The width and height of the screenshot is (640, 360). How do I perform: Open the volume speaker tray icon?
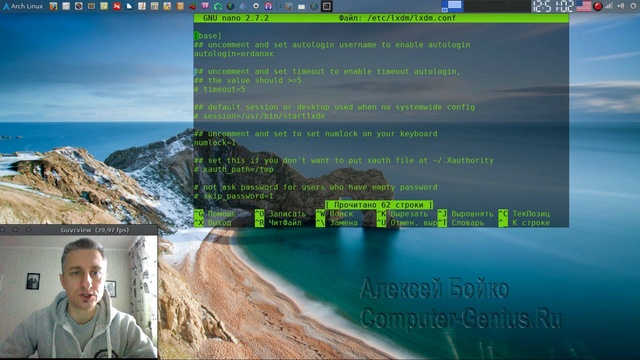point(621,6)
